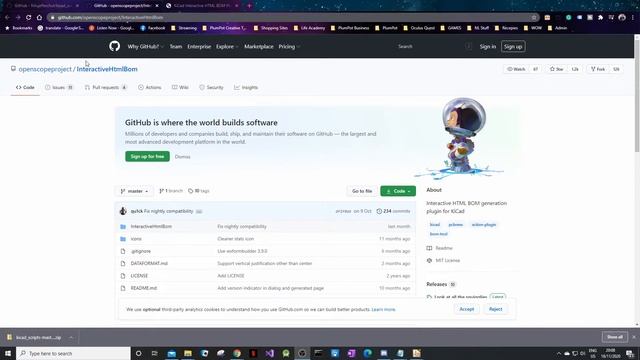This screenshot has width=640, height=360.
Task: Open the notification center icon in system tray
Action: pyautogui.click(x=630, y=353)
